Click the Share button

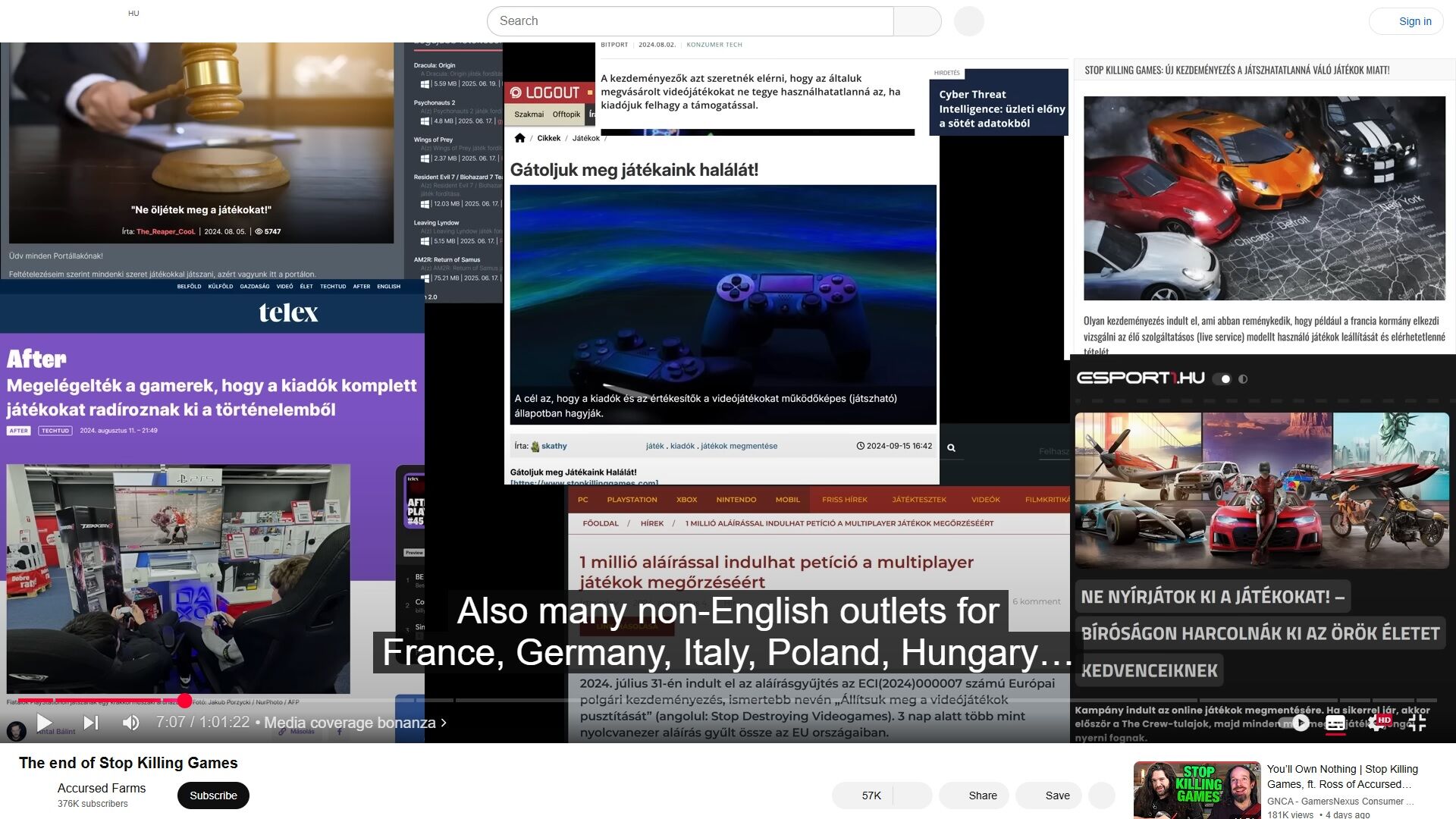tap(974, 795)
